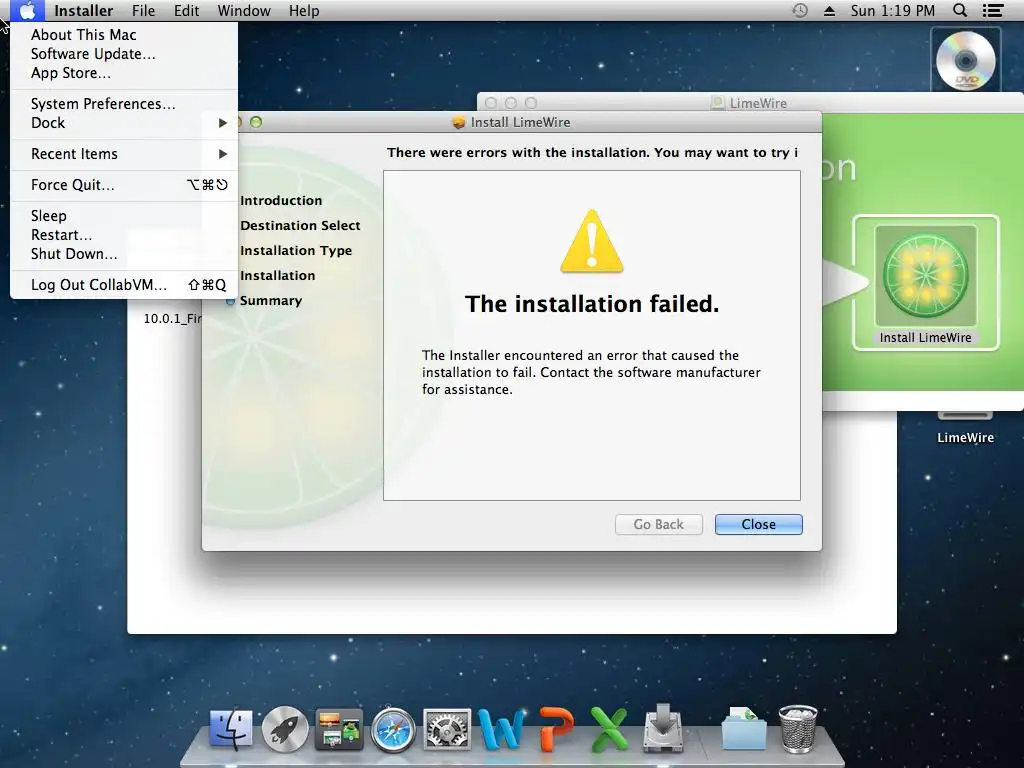Launch Safari from the Dock
The height and width of the screenshot is (768, 1024).
click(x=392, y=729)
